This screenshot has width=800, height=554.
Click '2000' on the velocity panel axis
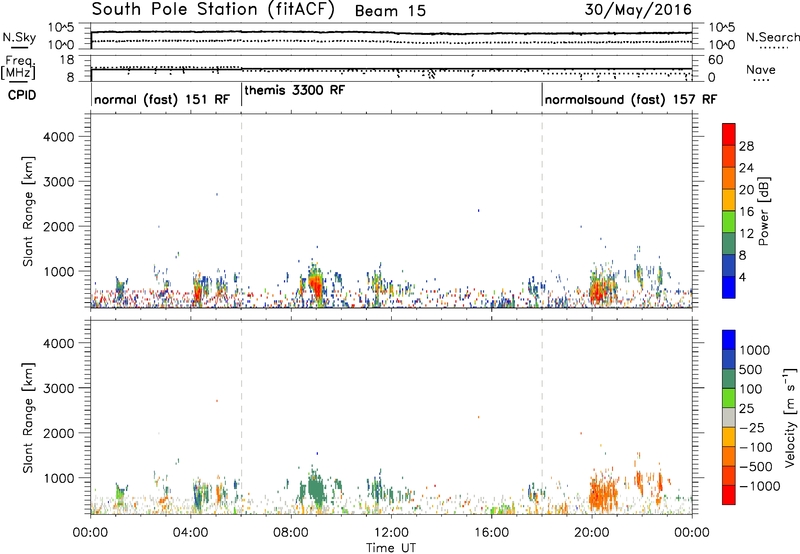coord(59,433)
